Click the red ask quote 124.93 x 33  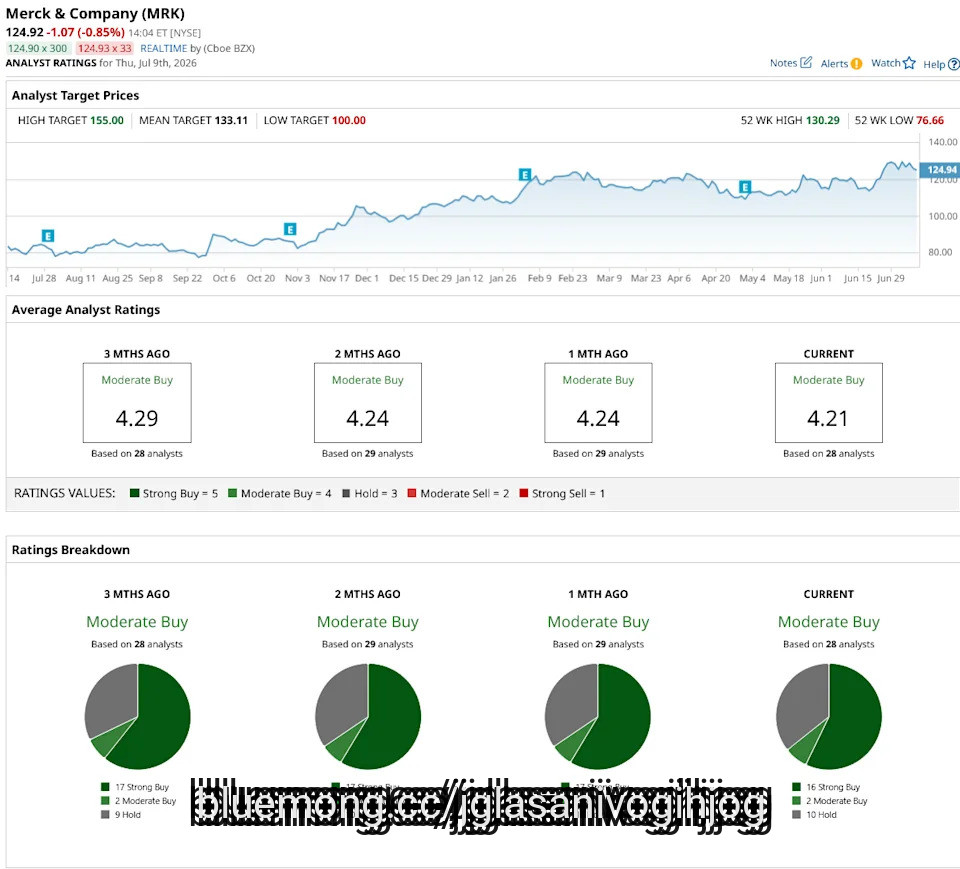(105, 48)
